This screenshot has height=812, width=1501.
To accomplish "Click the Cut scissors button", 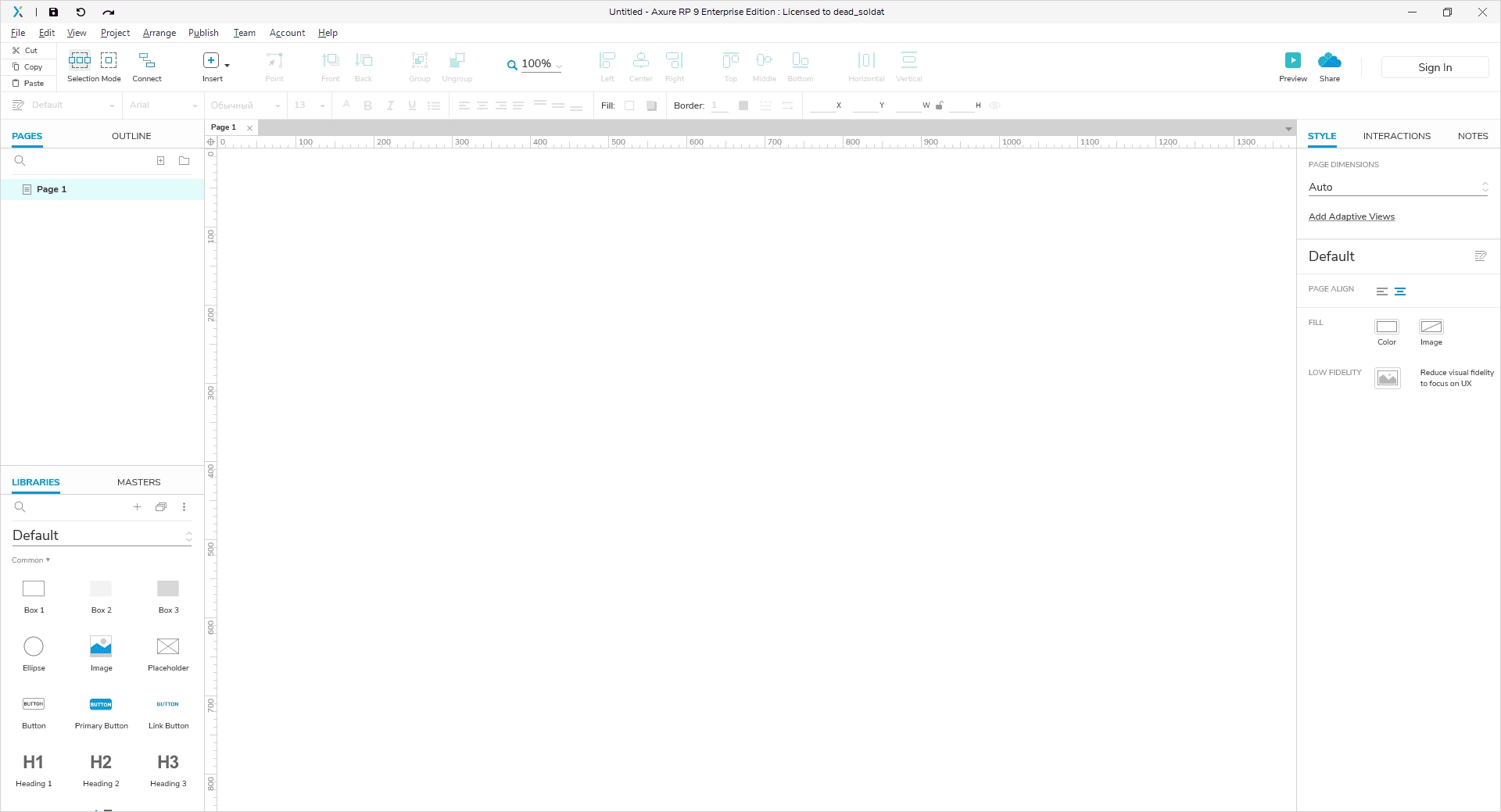I will [26, 50].
